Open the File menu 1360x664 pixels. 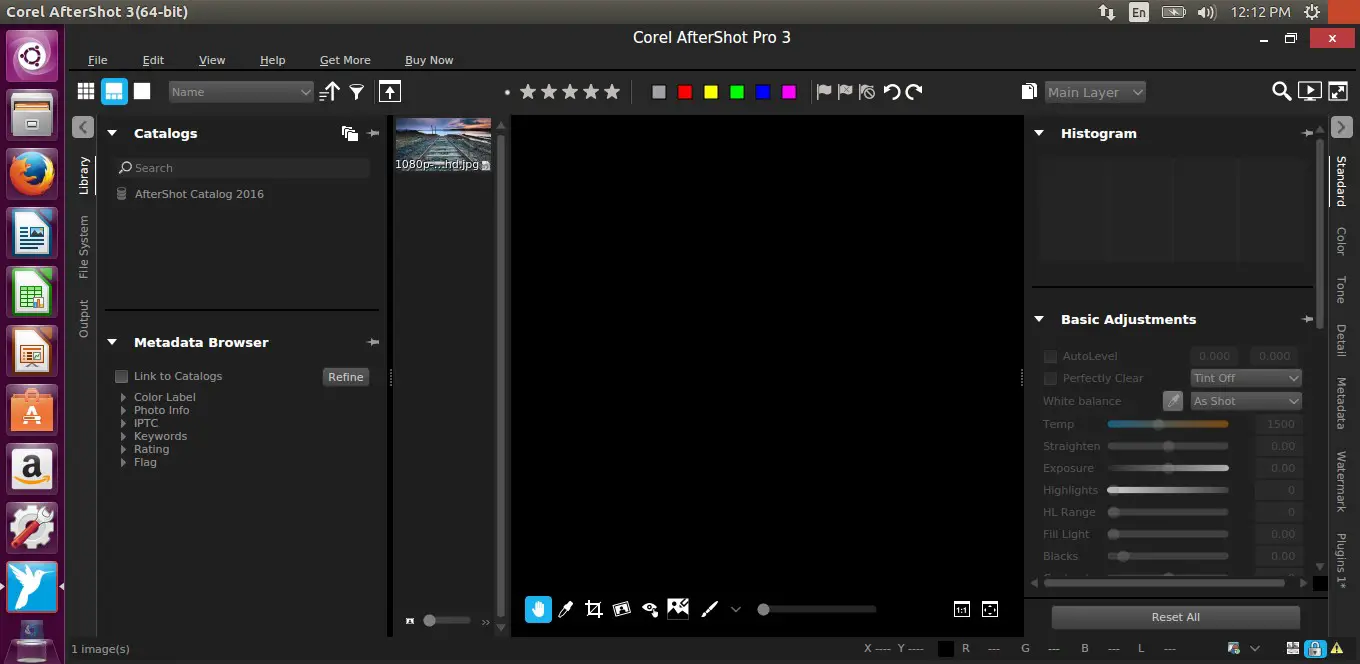(97, 60)
